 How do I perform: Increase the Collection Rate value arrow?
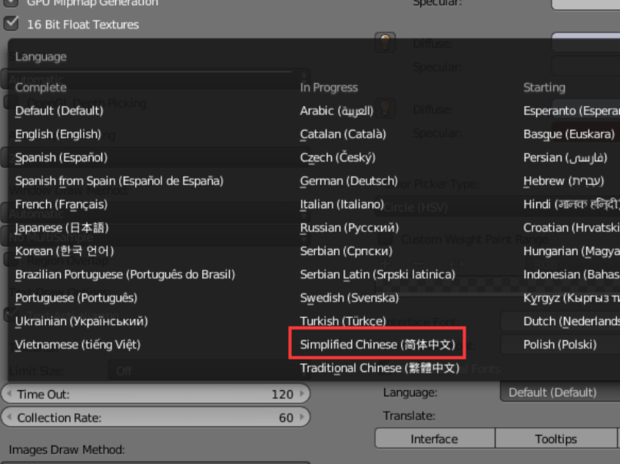pyautogui.click(x=302, y=417)
